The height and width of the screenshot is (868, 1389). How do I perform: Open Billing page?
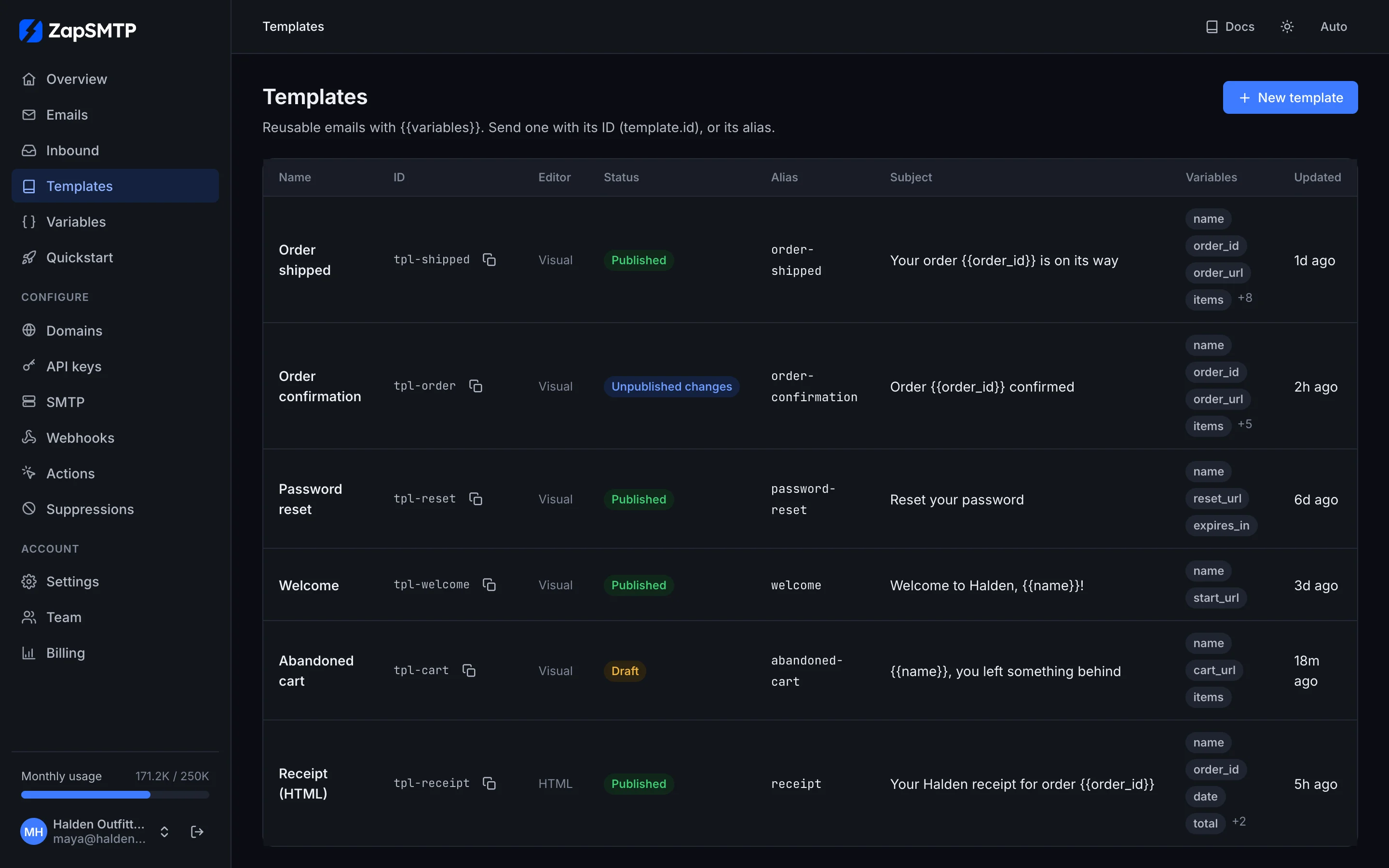click(115, 653)
